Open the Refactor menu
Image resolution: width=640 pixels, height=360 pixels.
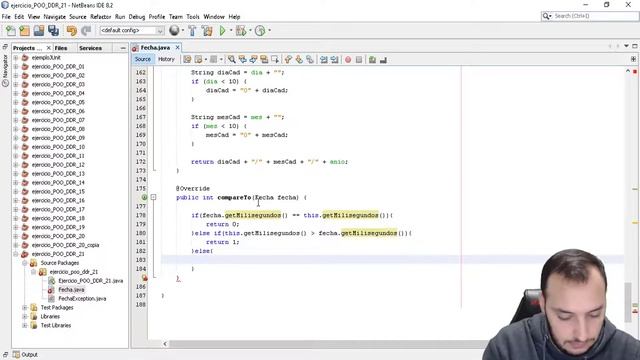(100, 17)
